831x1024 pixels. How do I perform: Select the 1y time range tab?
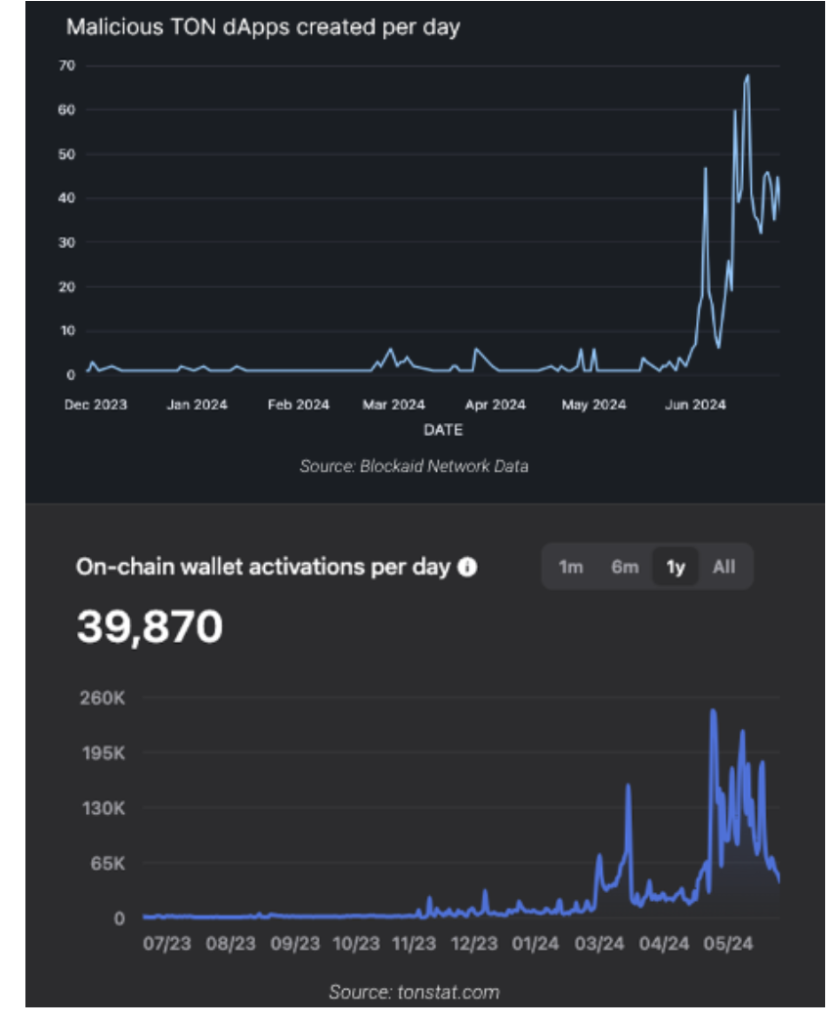(x=676, y=567)
